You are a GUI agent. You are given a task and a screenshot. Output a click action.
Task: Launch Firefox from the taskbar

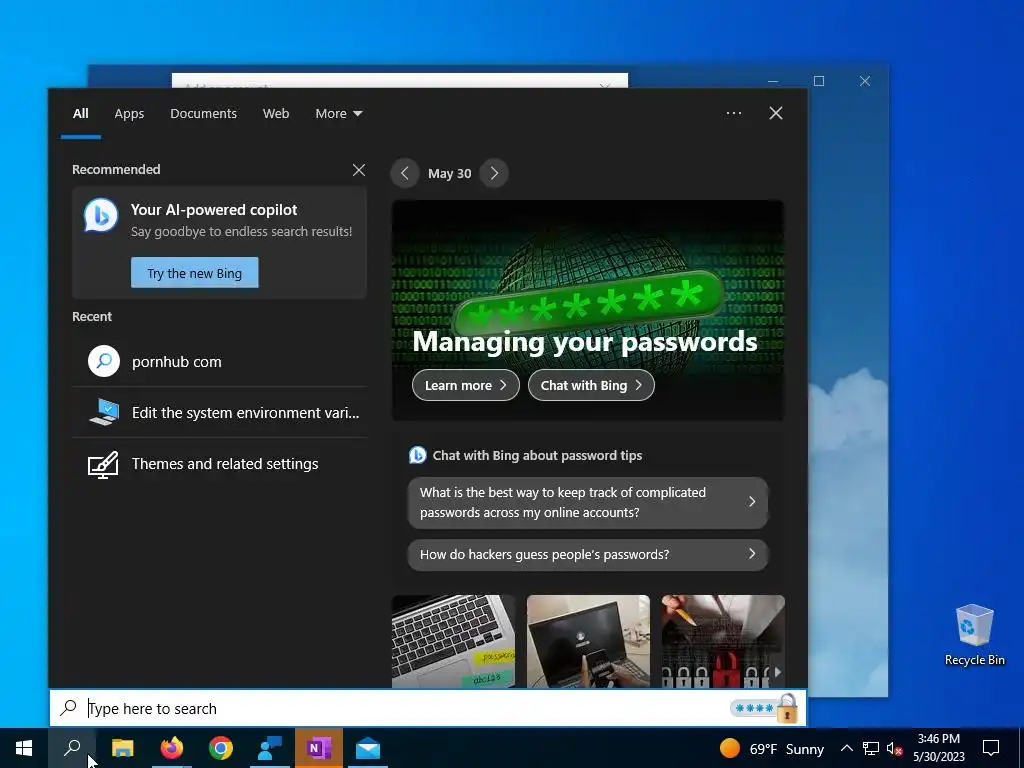(172, 748)
